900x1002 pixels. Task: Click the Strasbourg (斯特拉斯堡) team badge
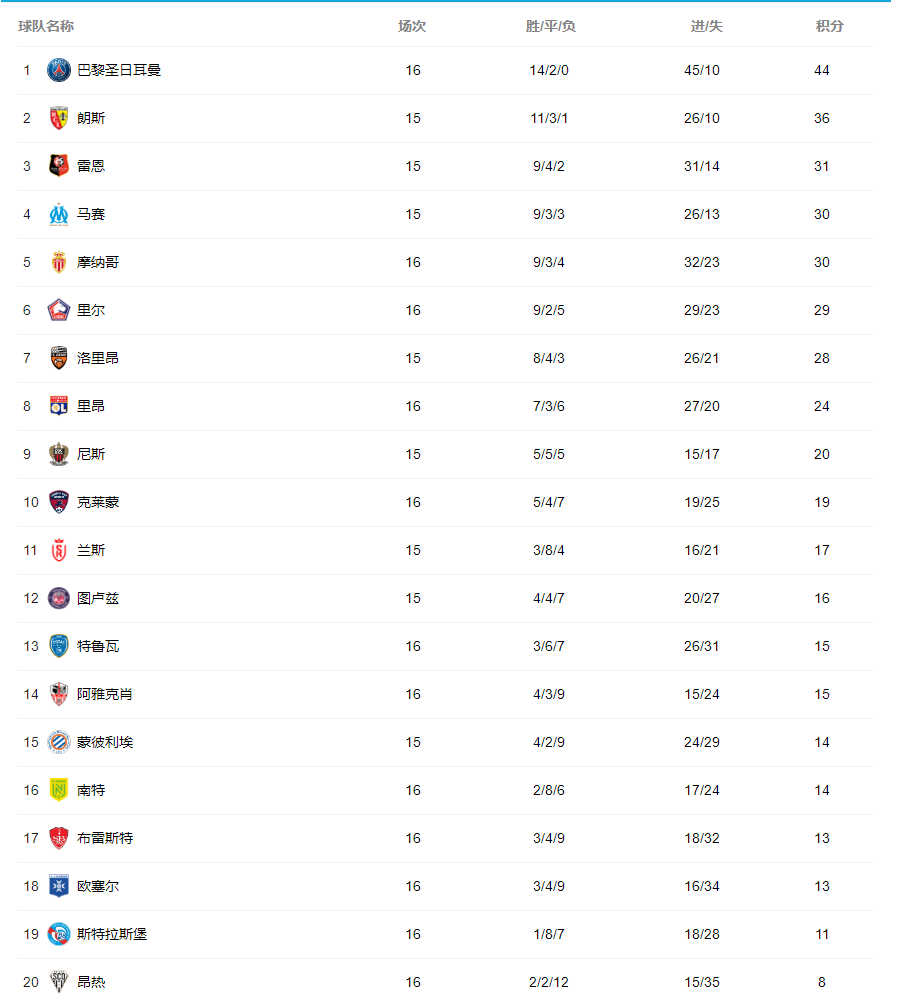59,934
